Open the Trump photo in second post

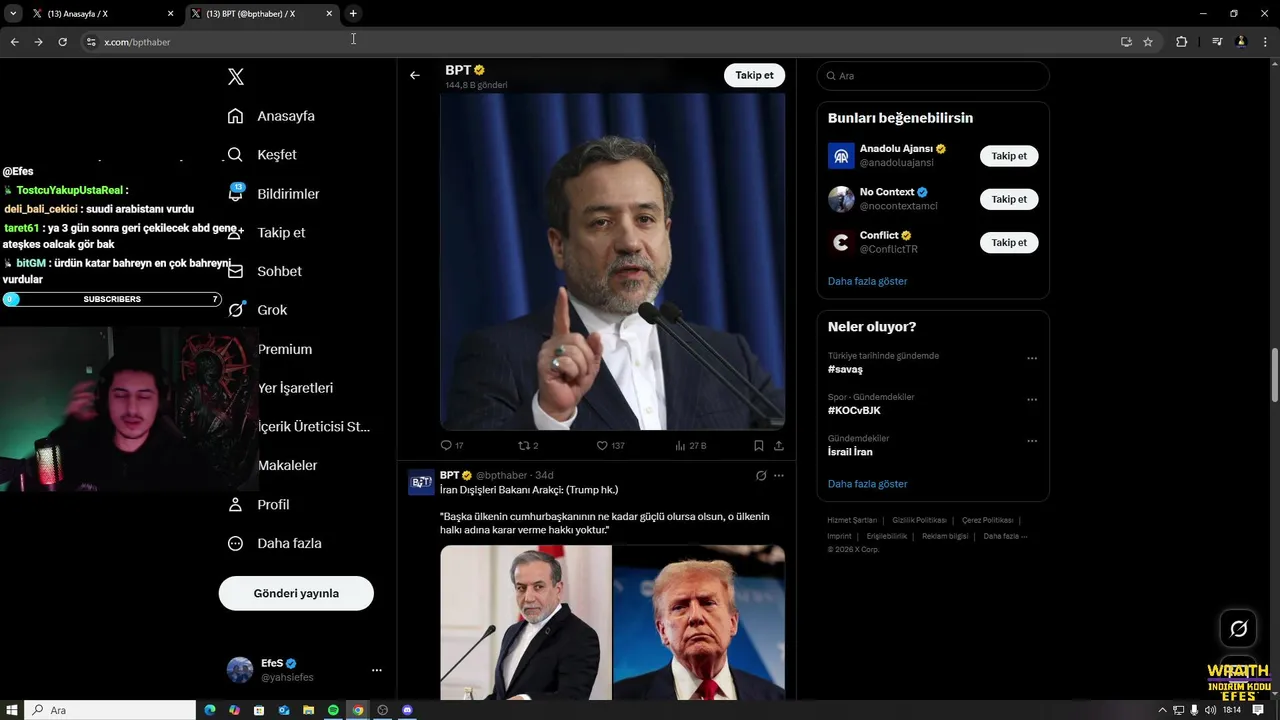point(699,622)
